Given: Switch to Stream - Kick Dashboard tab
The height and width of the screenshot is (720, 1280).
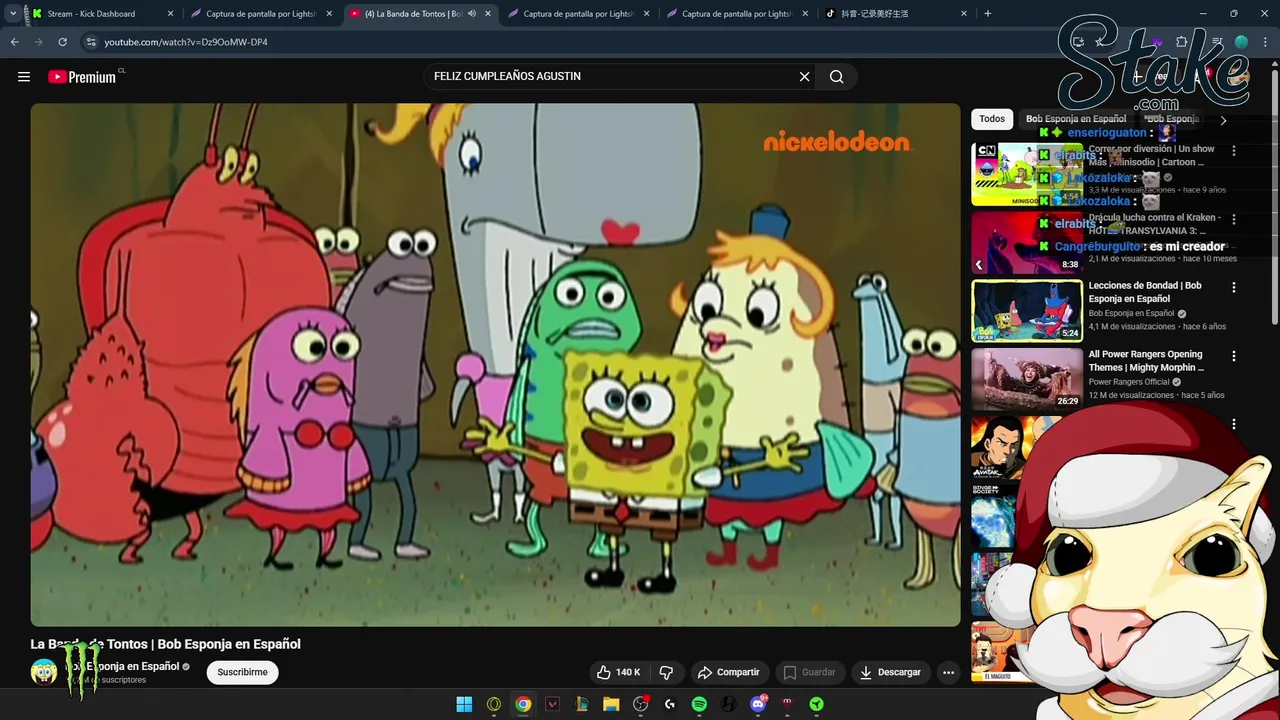Looking at the screenshot, I should pyautogui.click(x=102, y=14).
